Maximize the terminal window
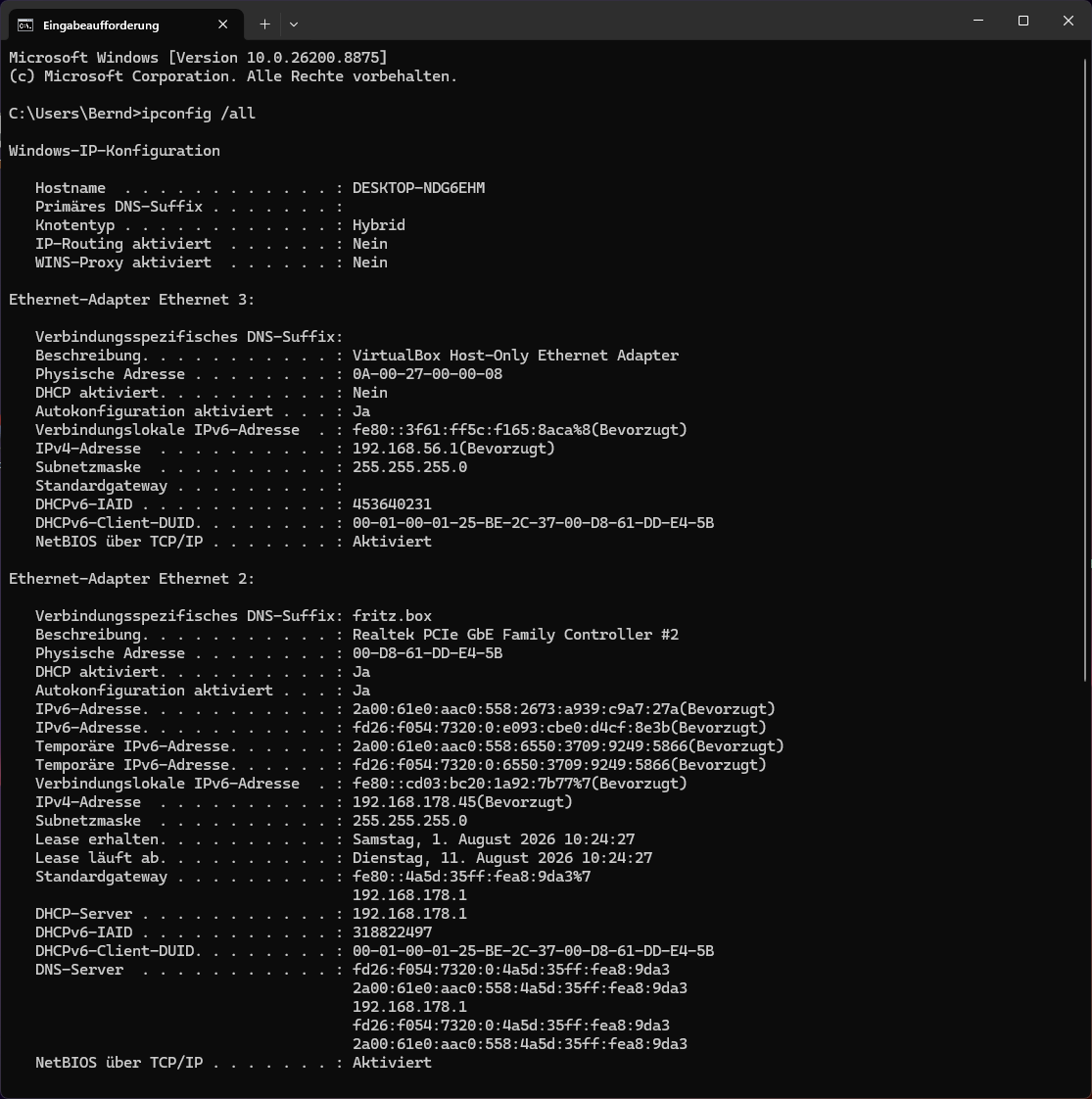Image resolution: width=1092 pixels, height=1099 pixels. [1023, 21]
